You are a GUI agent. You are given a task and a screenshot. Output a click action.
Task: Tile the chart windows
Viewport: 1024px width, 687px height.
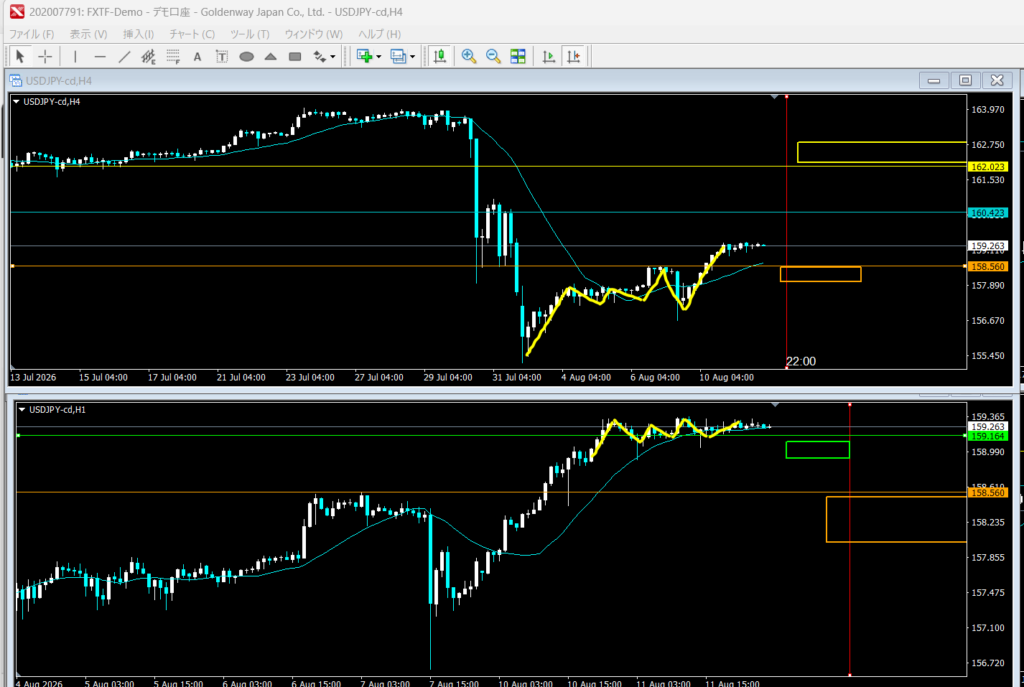click(x=518, y=57)
